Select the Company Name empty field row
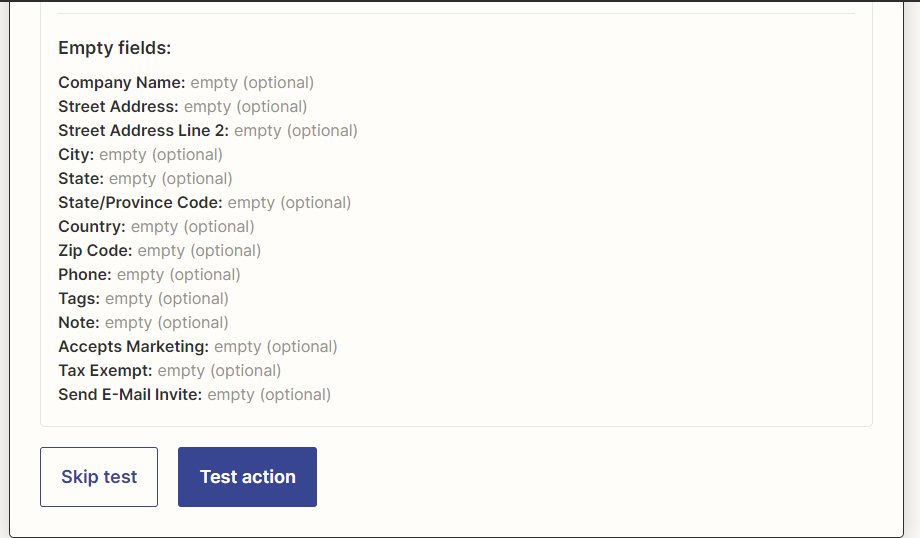The width and height of the screenshot is (920, 538). (186, 83)
